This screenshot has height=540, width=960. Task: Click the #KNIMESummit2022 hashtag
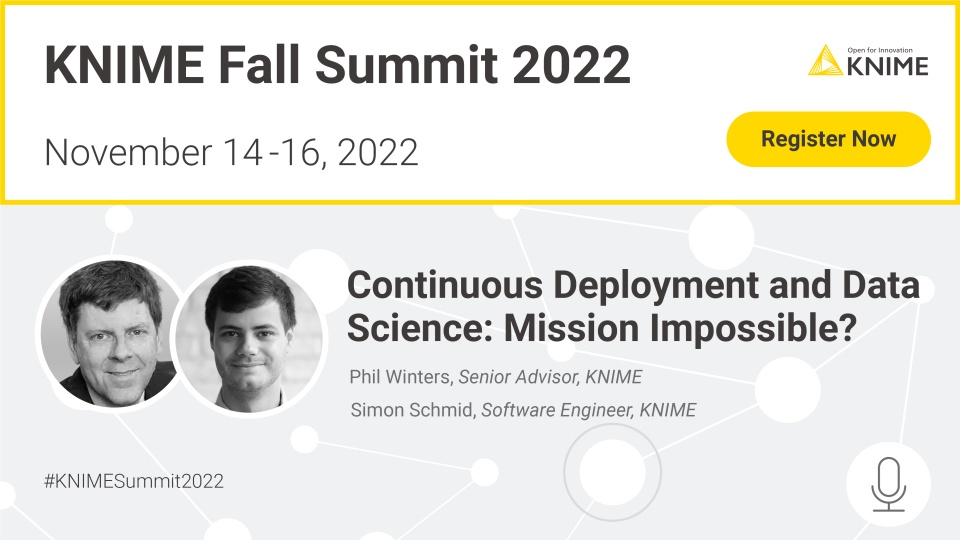[x=133, y=481]
